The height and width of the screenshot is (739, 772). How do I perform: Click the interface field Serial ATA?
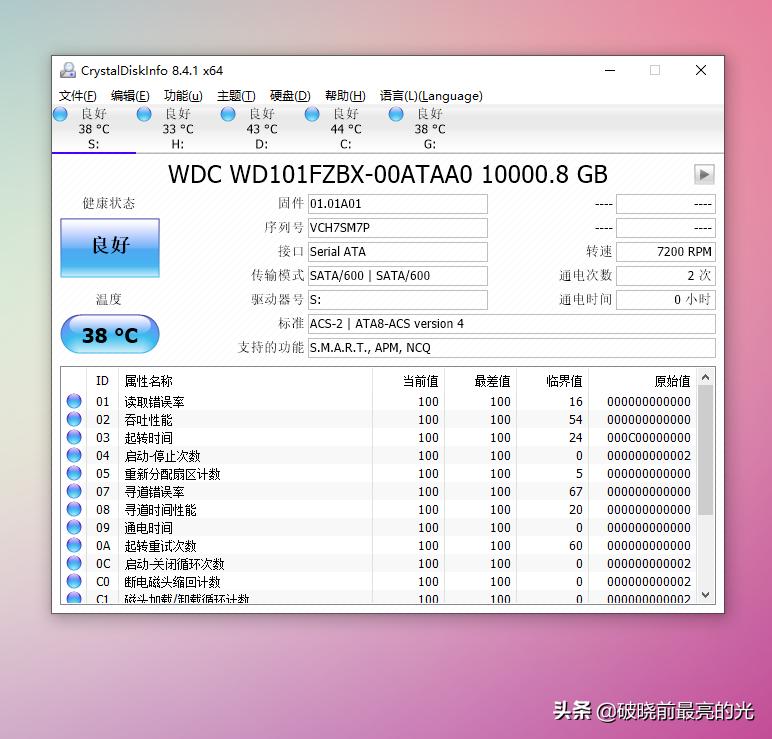[x=398, y=252]
